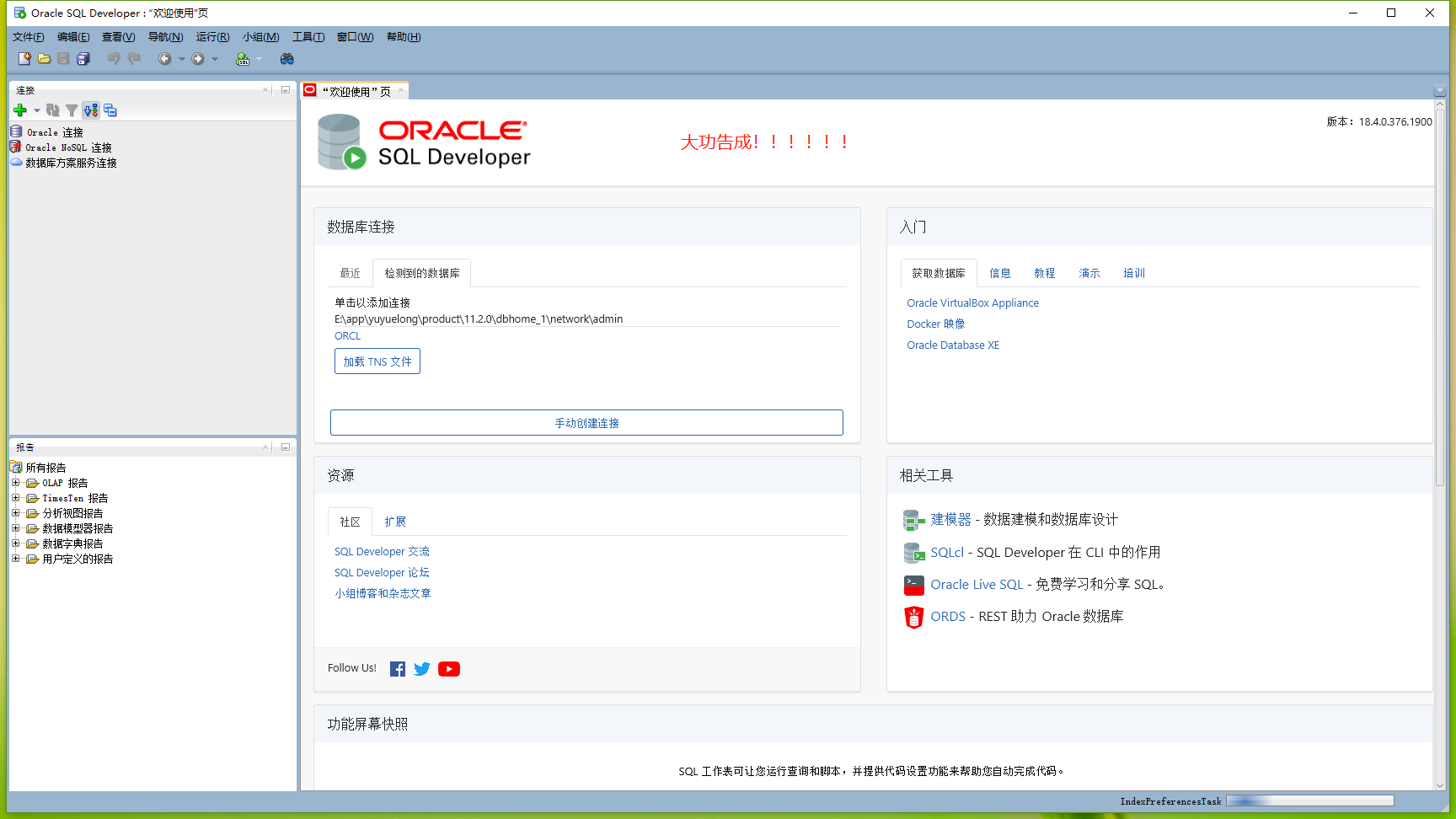Viewport: 1456px width, 819px height.
Task: Open the Oracle VirtualBox Appliance link
Action: coord(972,302)
